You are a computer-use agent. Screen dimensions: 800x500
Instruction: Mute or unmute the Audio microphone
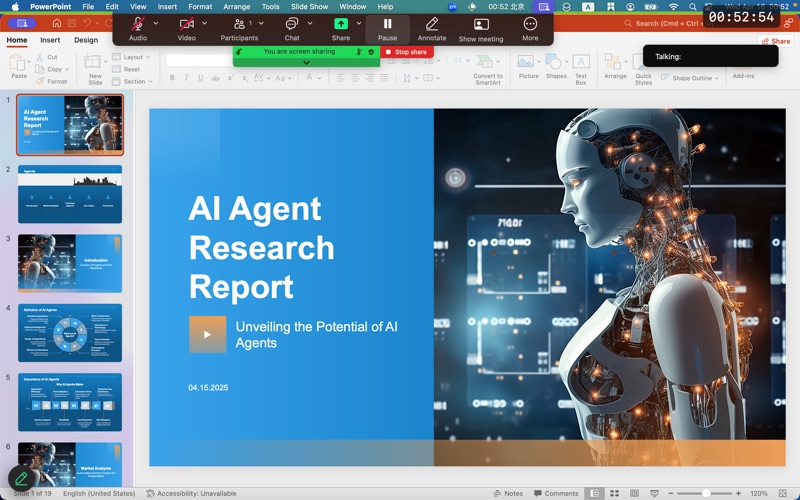(x=138, y=24)
